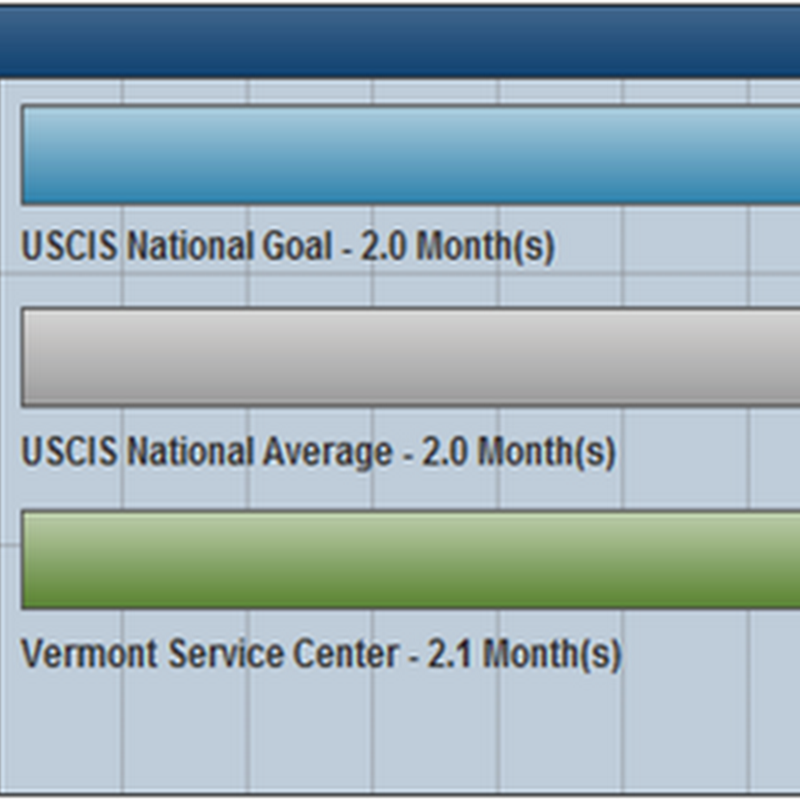Click the green Vermont Service Center bar
Screen dimensions: 800x800
(410, 559)
